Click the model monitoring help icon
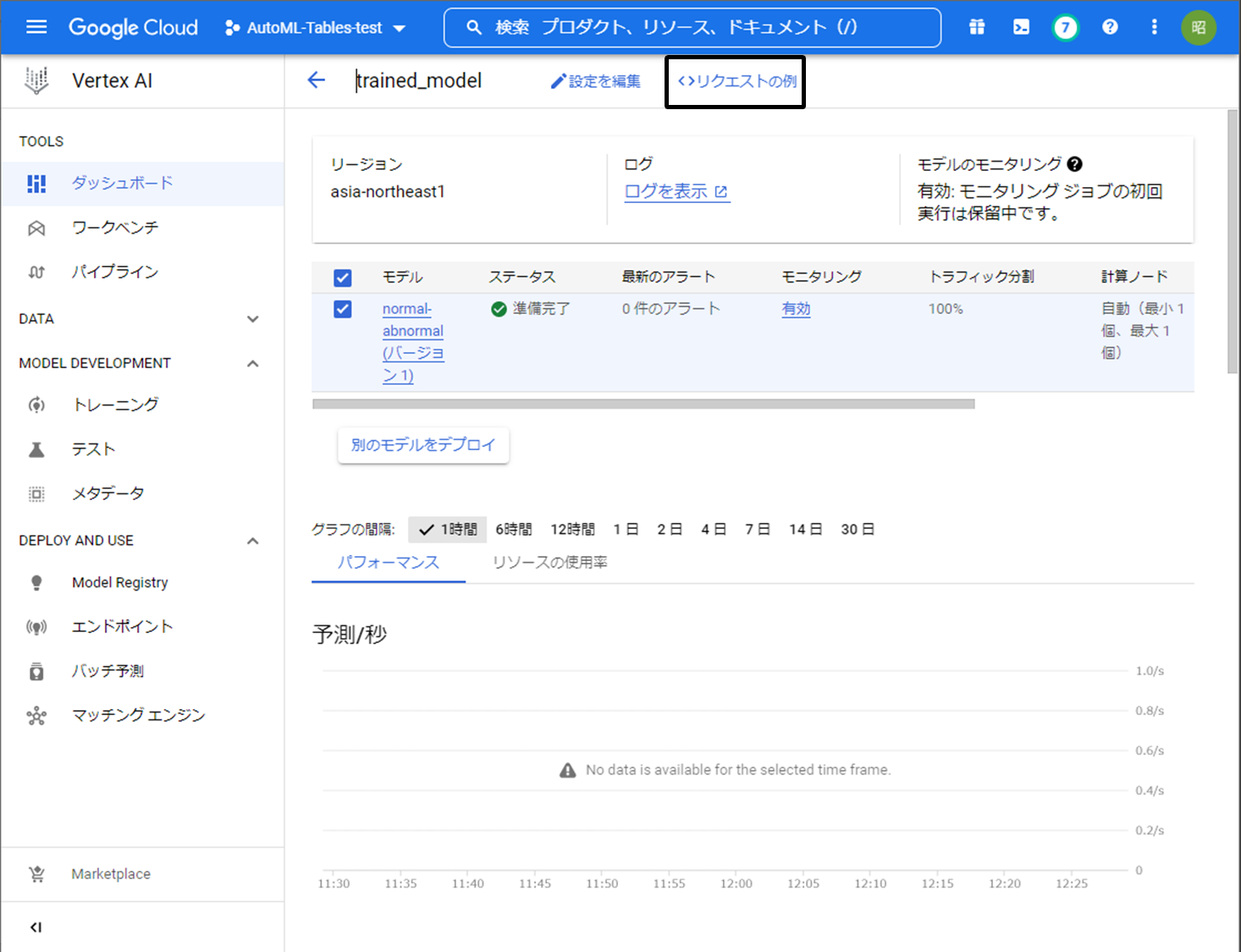The image size is (1241, 952). (1075, 164)
